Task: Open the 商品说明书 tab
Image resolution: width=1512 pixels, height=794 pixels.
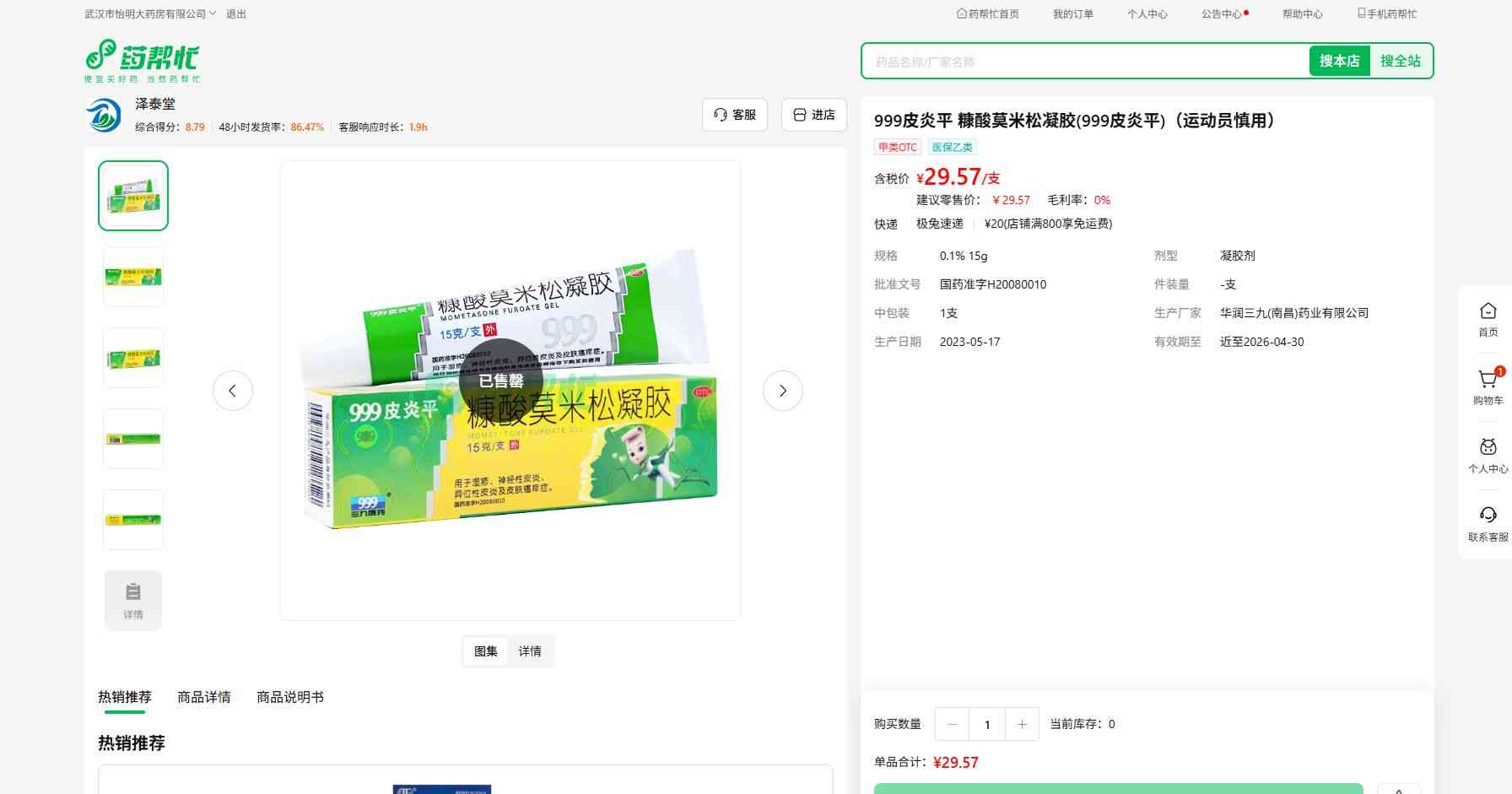Action: coord(289,697)
